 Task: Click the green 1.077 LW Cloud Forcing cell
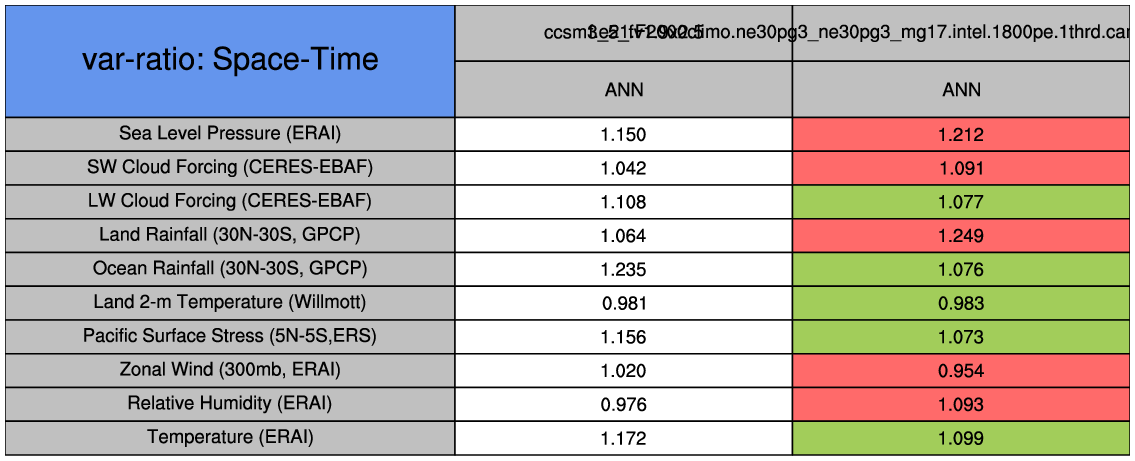pyautogui.click(x=961, y=202)
